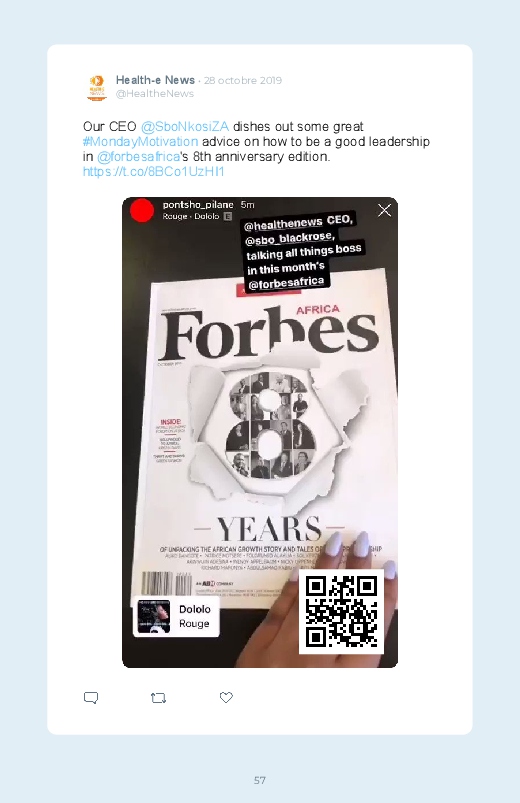Image resolution: width=520 pixels, height=803 pixels.
Task: Tap the @healthenews tag on story
Action: point(283,224)
